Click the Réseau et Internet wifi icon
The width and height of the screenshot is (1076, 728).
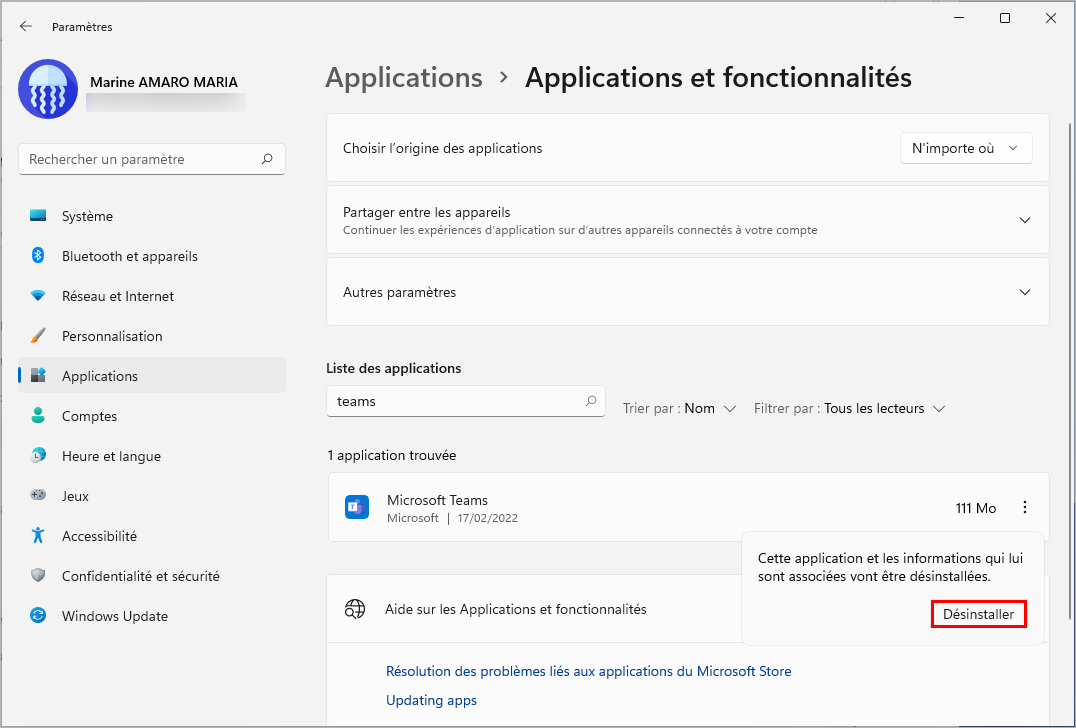pyautogui.click(x=38, y=296)
